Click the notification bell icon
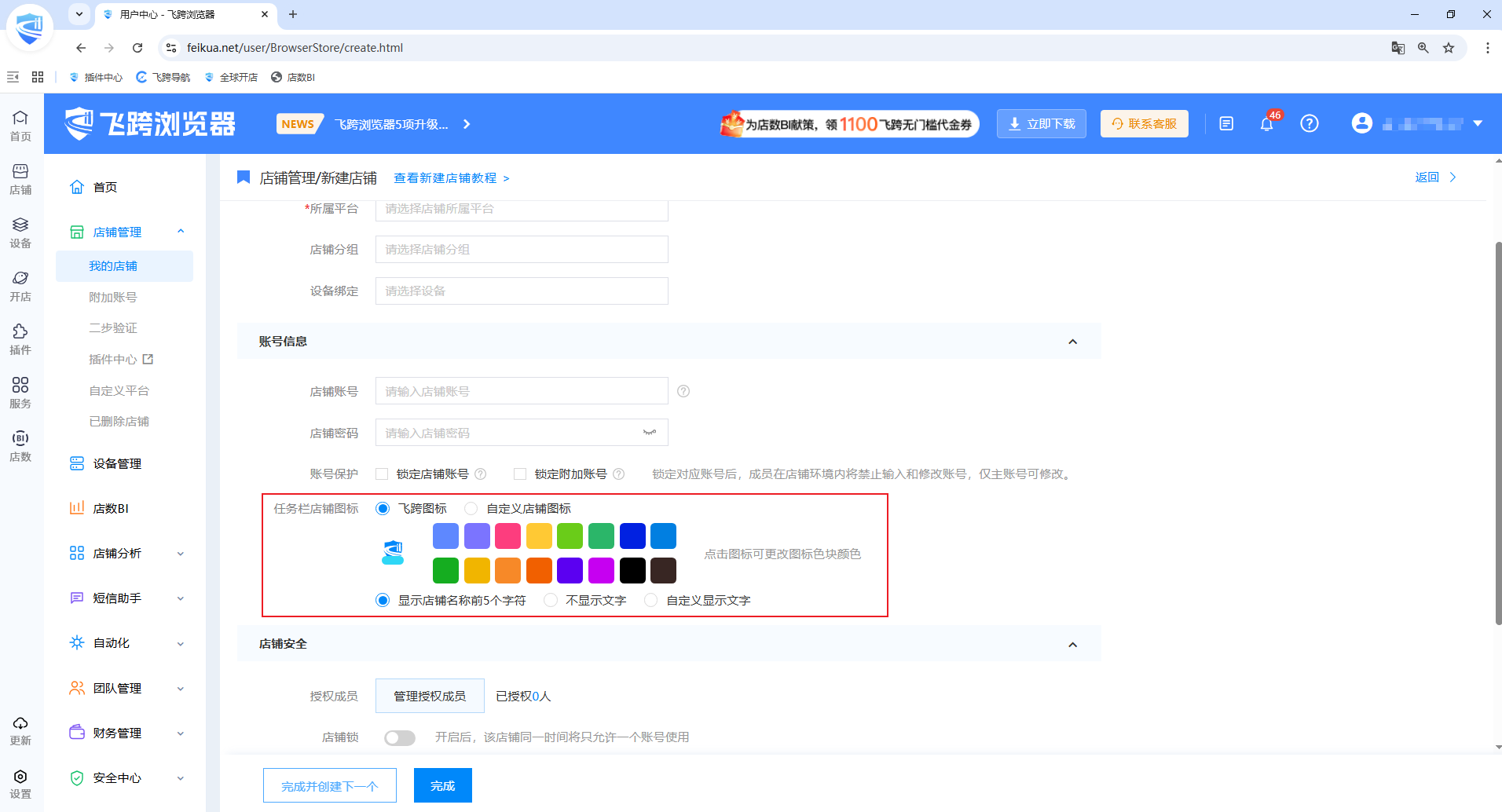 pyautogui.click(x=1266, y=124)
